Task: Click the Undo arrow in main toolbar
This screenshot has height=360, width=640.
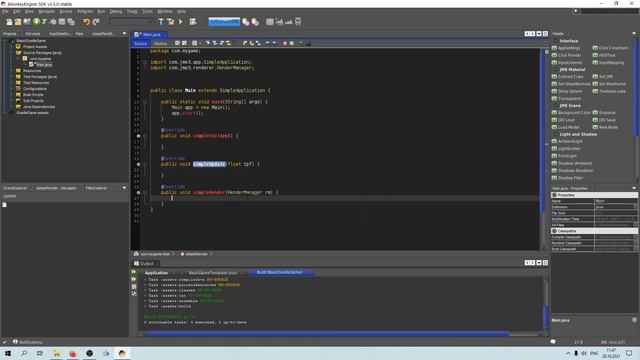Action: click(x=86, y=22)
